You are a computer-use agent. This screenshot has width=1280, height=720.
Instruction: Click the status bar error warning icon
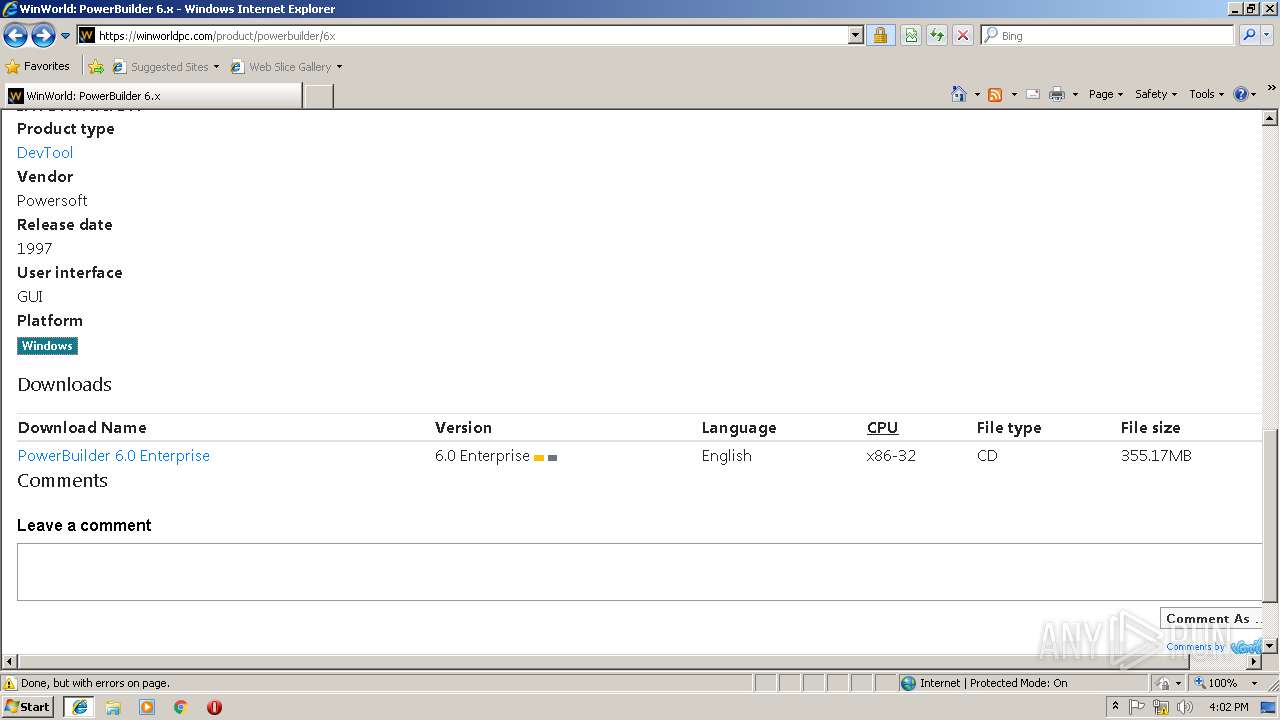[x=10, y=683]
